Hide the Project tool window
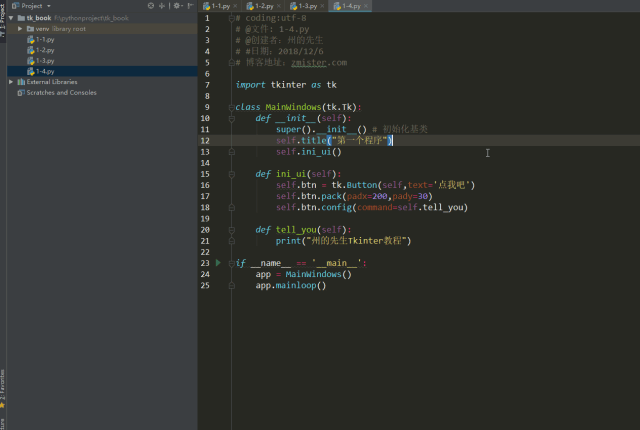The width and height of the screenshot is (640, 430). pos(190,6)
